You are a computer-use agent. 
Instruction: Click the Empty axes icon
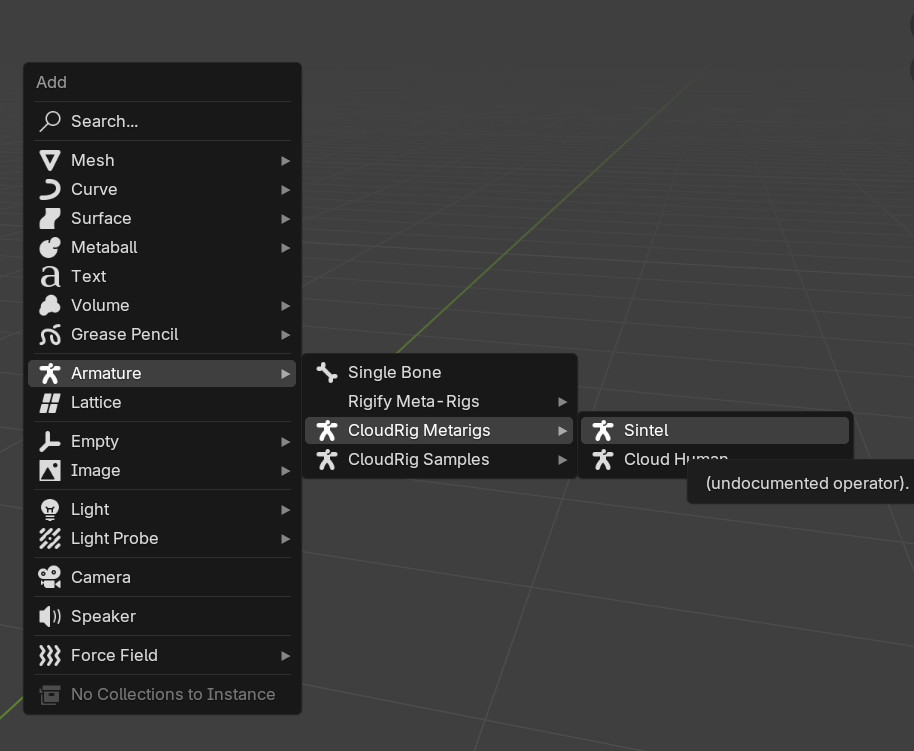[x=50, y=441]
